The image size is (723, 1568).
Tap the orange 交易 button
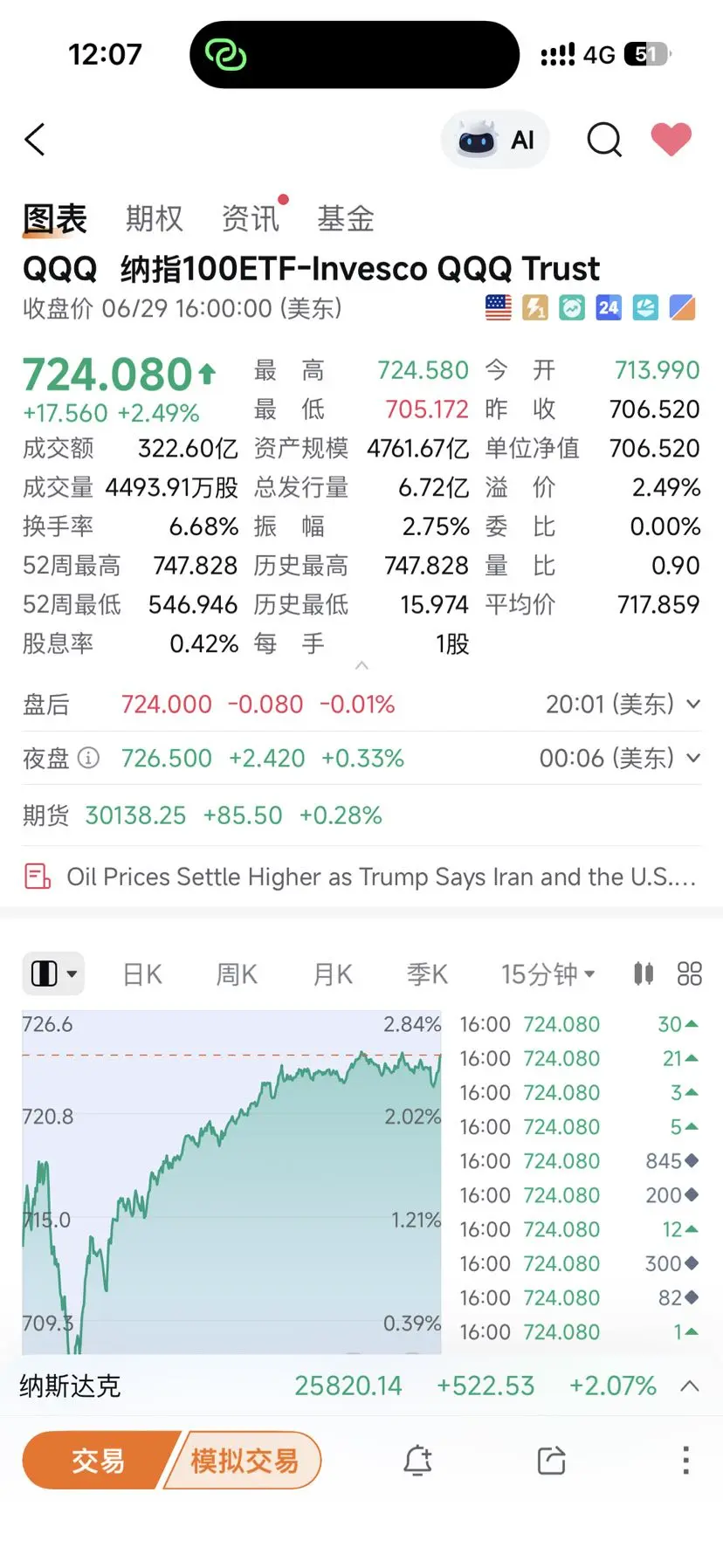pos(98,1460)
